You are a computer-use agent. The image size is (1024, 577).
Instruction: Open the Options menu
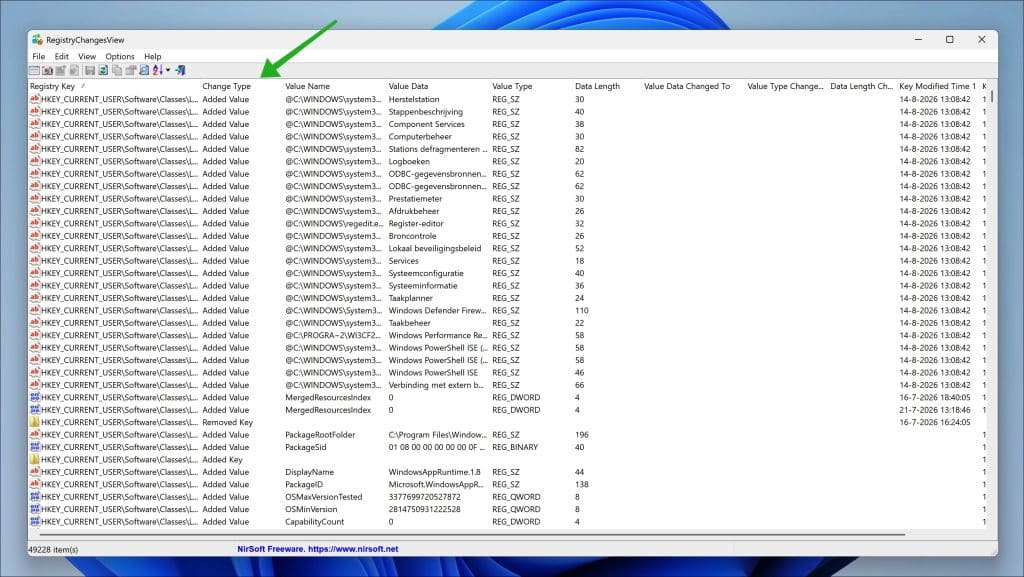tap(120, 57)
